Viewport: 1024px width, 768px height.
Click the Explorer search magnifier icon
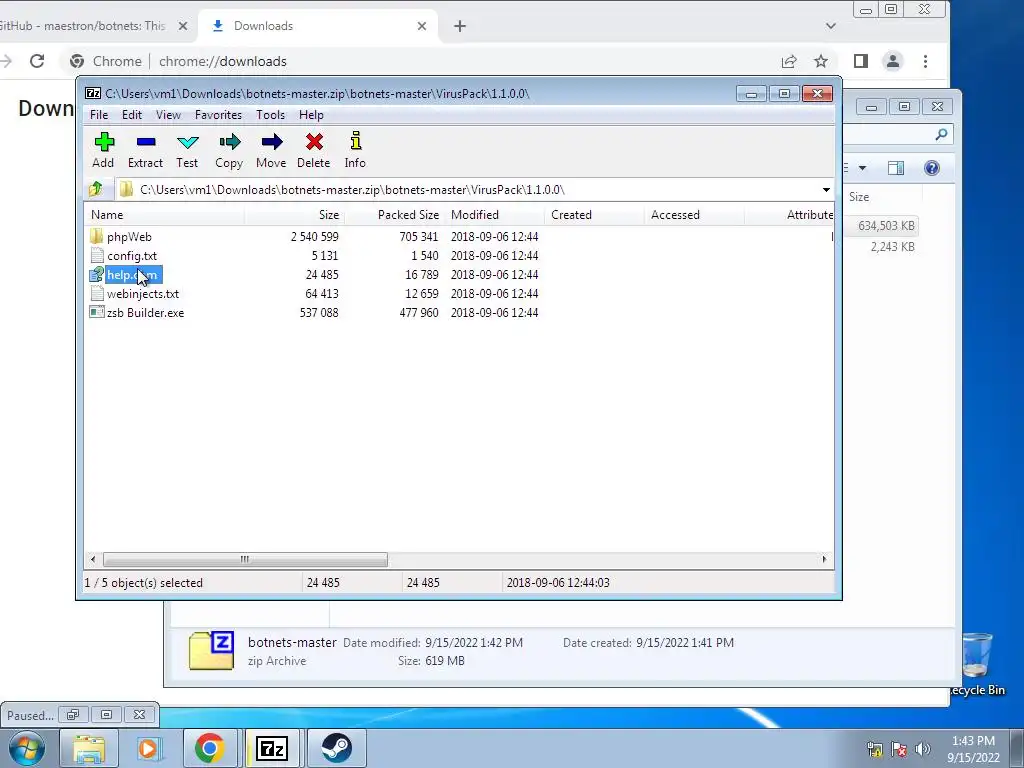click(x=941, y=135)
